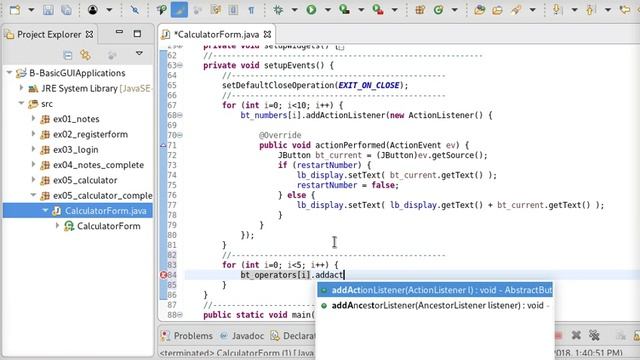
Task: Toggle Link with Editor in Project Explorer
Action: click(85, 55)
